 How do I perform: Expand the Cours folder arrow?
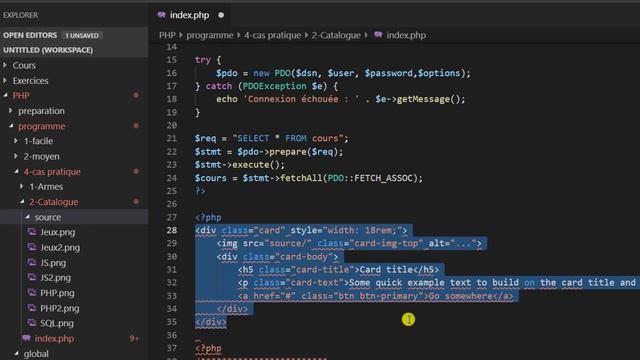coord(5,65)
